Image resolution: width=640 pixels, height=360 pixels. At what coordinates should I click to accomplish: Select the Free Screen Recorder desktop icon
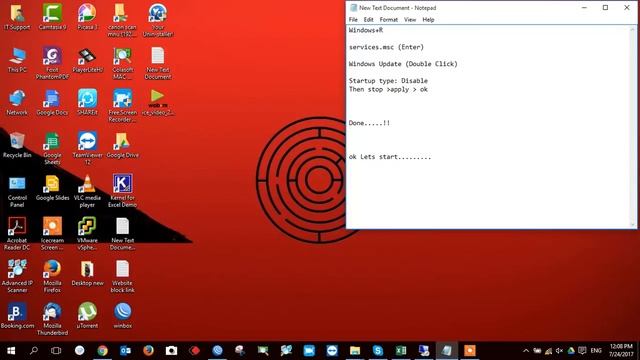pyautogui.click(x=122, y=106)
